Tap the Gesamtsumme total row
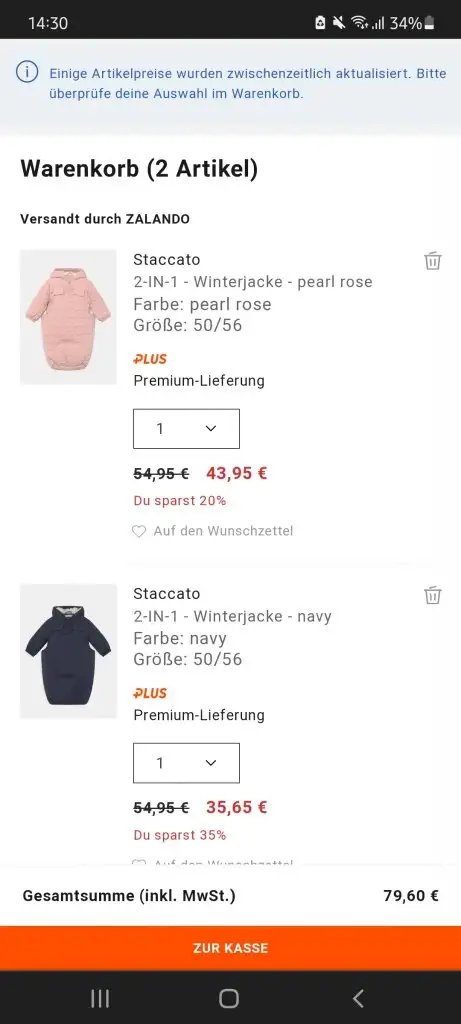The width and height of the screenshot is (461, 1024). click(230, 896)
